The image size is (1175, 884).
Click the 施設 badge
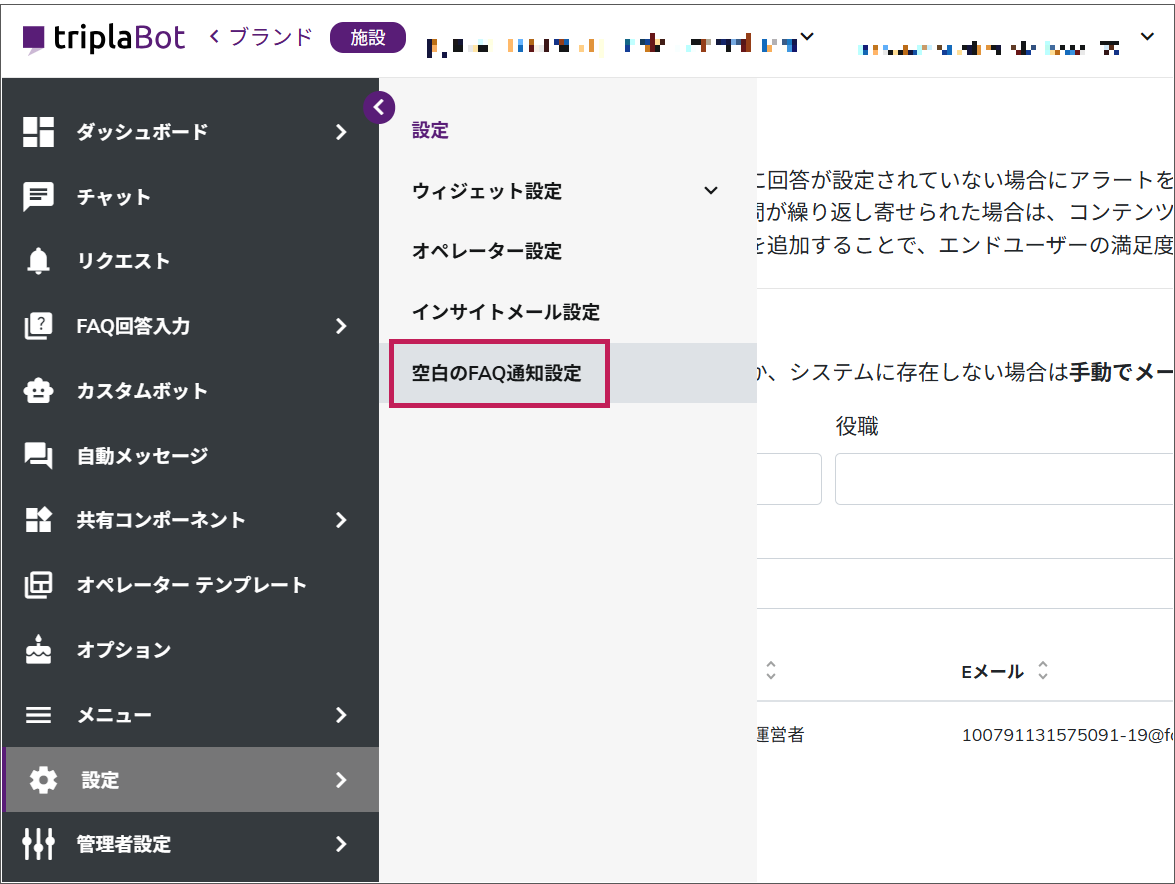coord(368,37)
